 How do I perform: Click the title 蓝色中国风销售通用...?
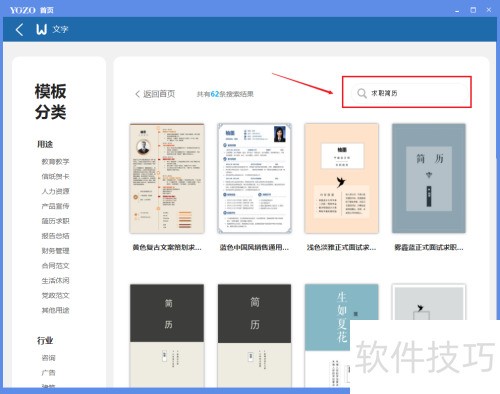pos(254,247)
